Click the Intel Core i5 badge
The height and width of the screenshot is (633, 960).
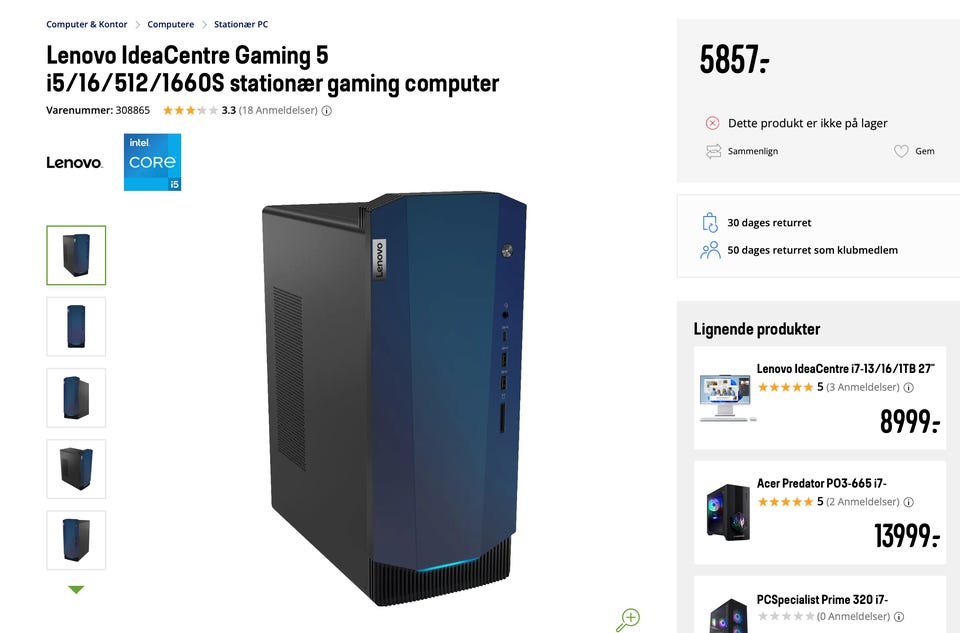(152, 162)
